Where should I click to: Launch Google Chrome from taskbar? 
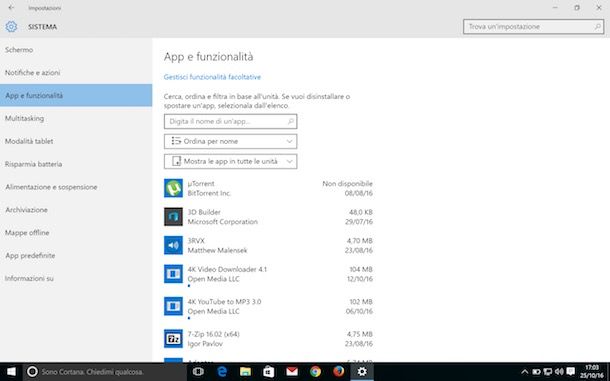click(x=315, y=372)
